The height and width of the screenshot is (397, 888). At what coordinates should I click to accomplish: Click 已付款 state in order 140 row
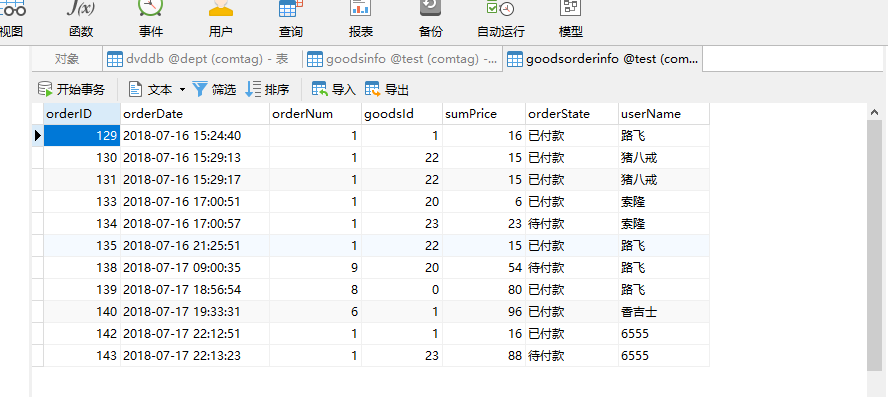coord(571,311)
